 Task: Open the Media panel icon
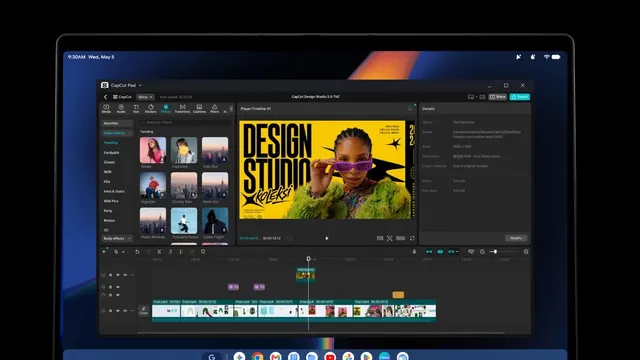[106, 108]
